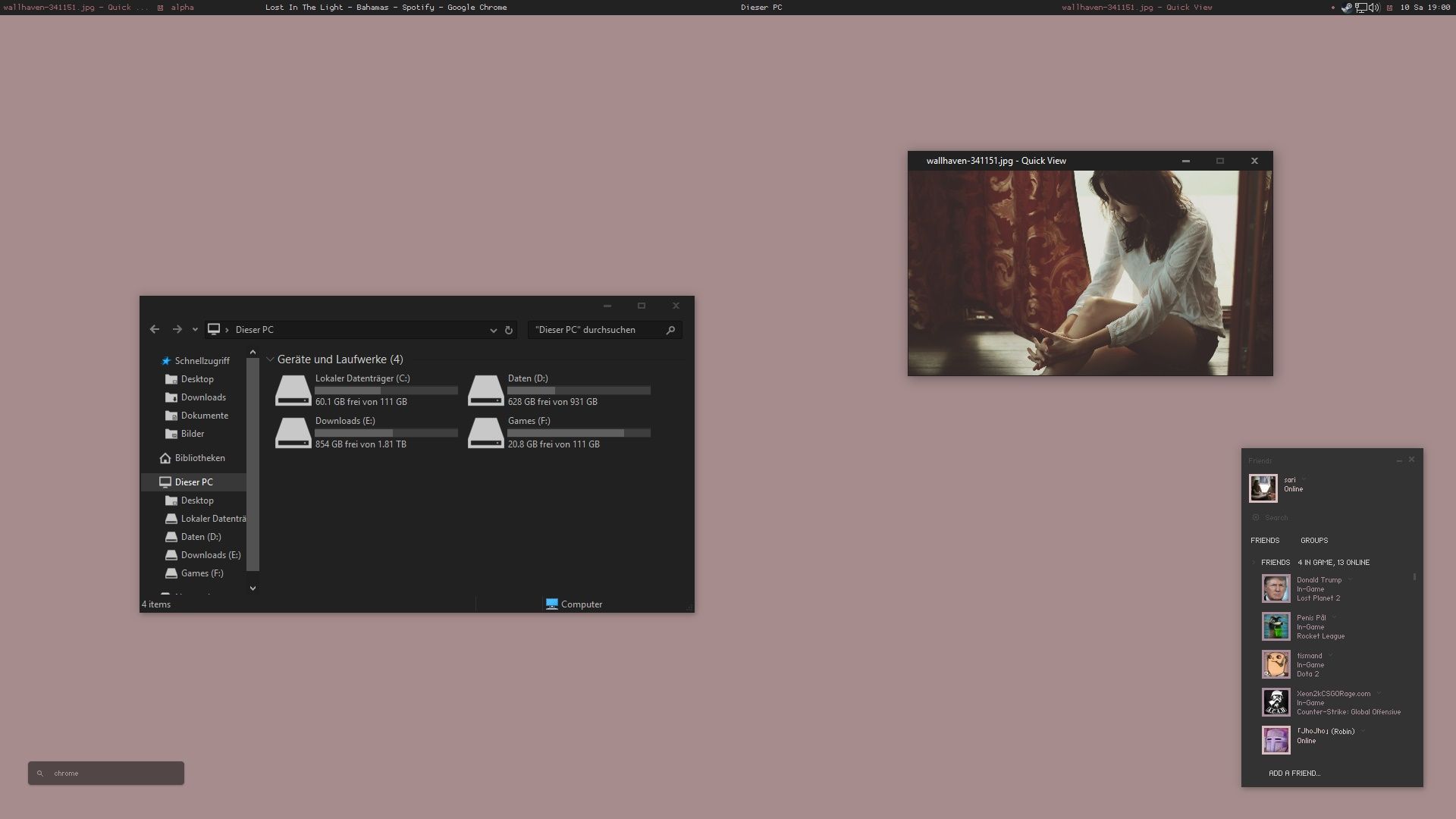Switch to the GROUPS tab in the Friends window
Image resolution: width=1456 pixels, height=819 pixels.
(x=1314, y=540)
